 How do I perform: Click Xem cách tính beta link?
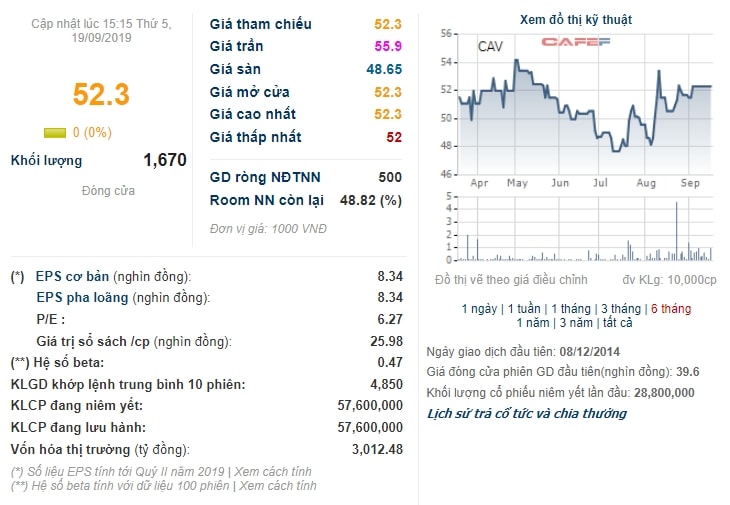[x=278, y=485]
